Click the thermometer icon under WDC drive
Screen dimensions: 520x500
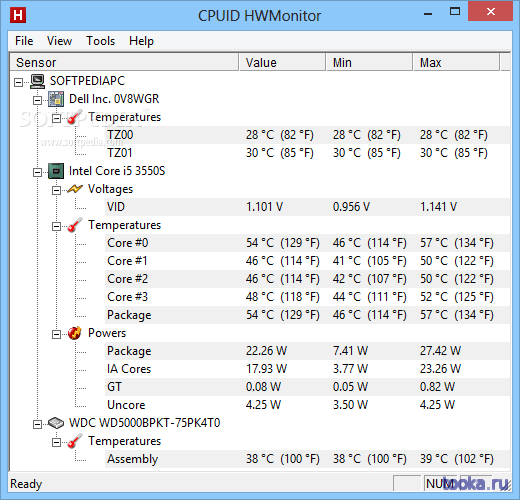pos(75,441)
